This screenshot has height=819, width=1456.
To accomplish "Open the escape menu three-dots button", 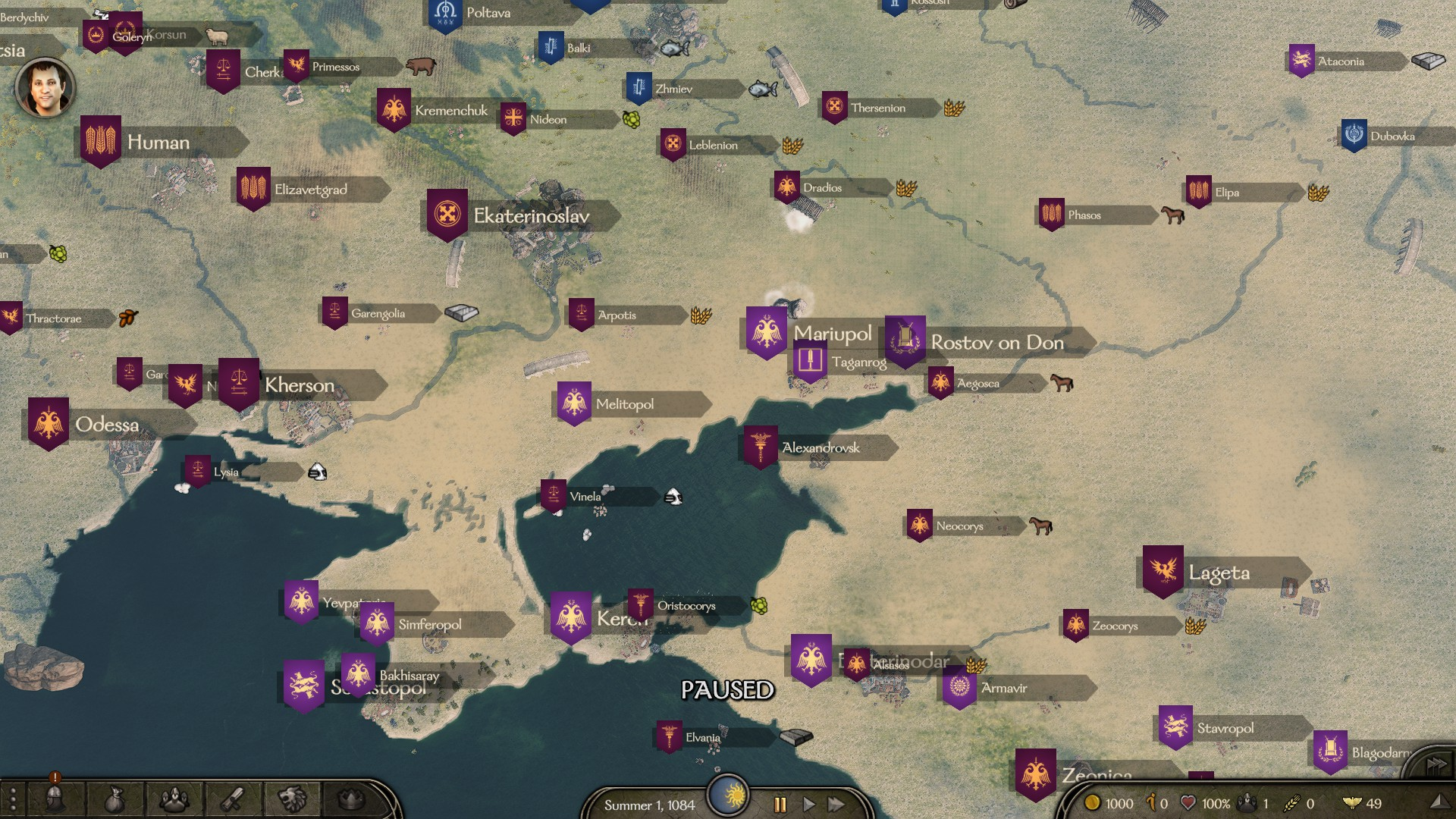I will pos(12,801).
